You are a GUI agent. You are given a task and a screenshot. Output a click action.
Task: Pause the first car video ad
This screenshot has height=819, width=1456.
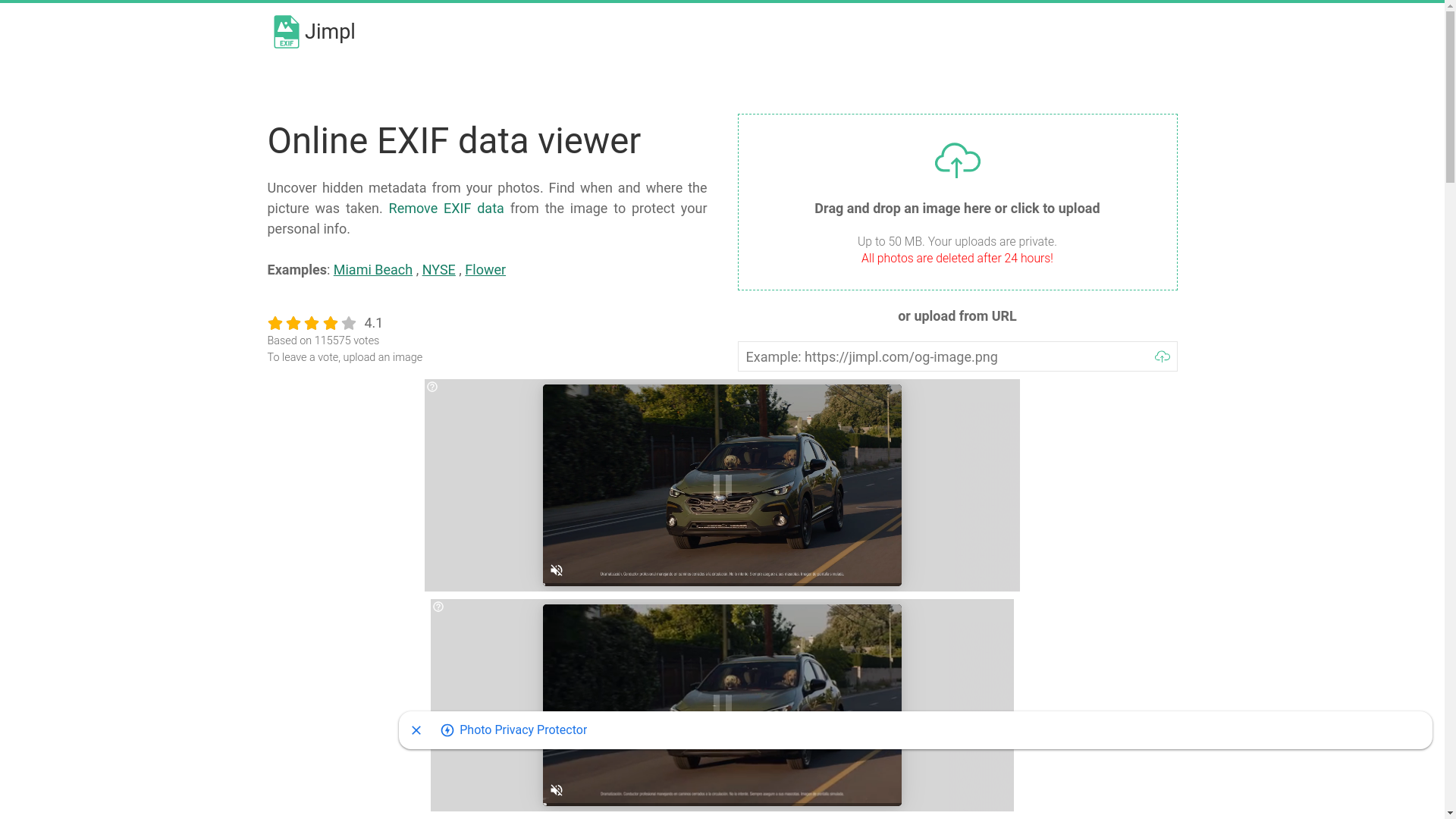tap(722, 485)
